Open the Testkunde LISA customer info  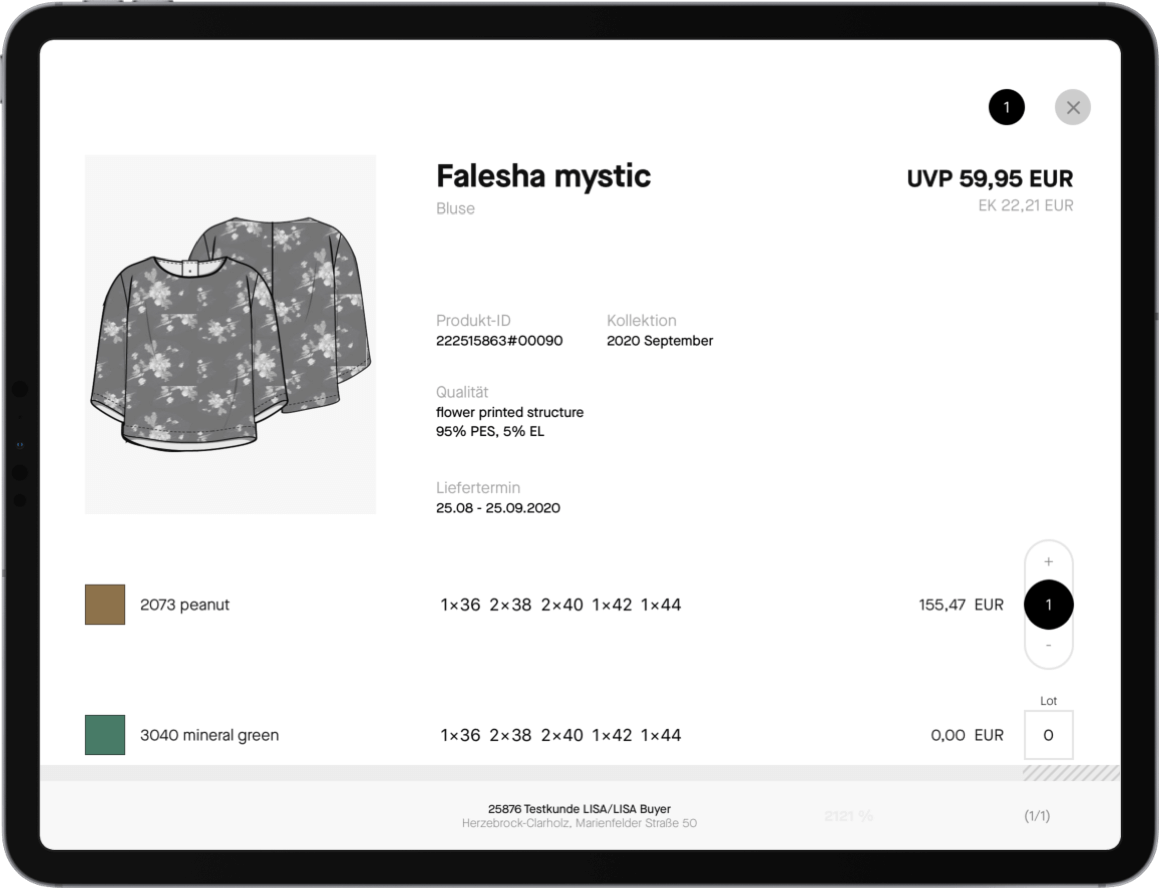tap(579, 815)
